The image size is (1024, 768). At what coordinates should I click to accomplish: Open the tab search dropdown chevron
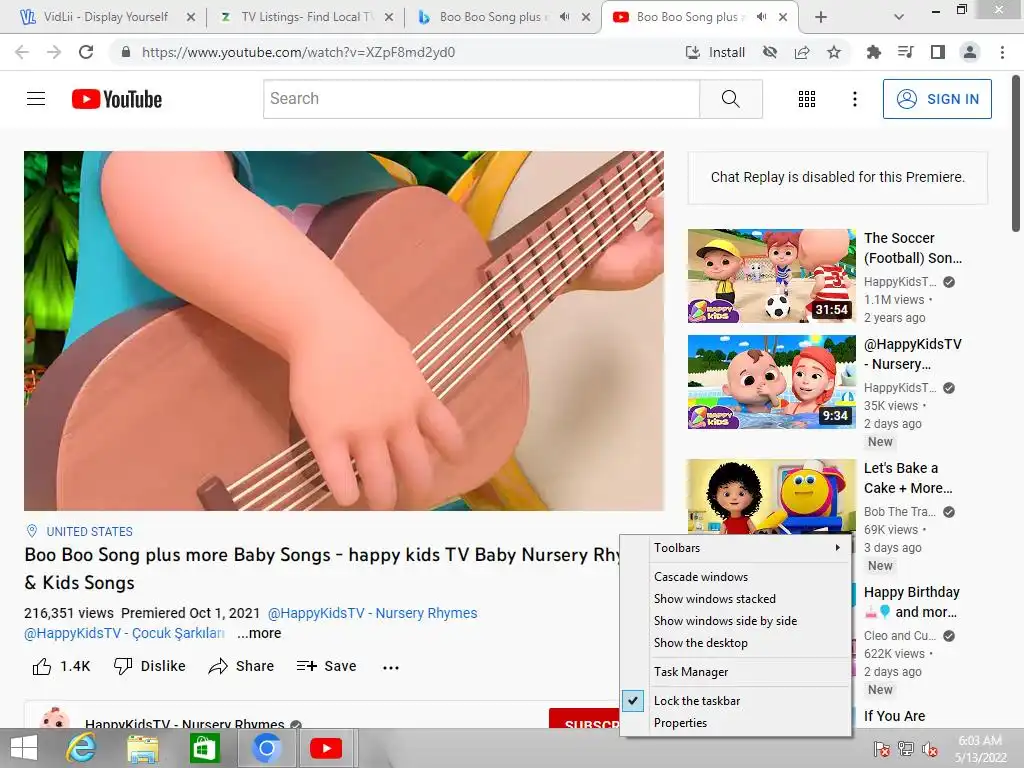click(x=899, y=17)
